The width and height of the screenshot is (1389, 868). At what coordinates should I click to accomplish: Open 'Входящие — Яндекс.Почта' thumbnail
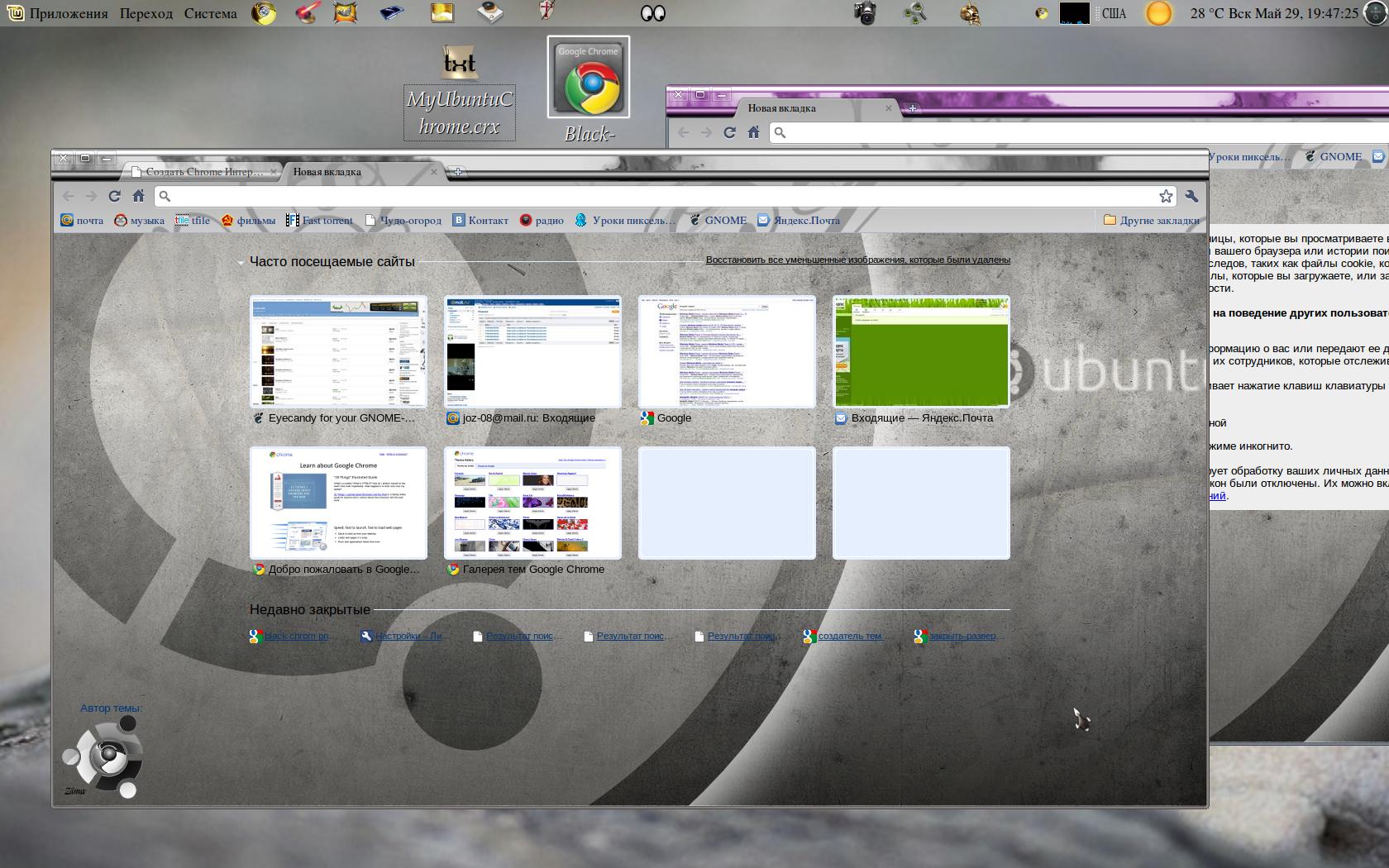(921, 351)
